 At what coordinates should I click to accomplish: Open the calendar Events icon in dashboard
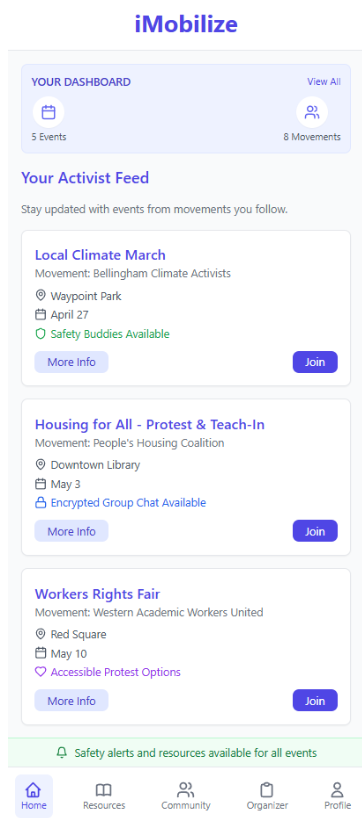pyautogui.click(x=49, y=112)
